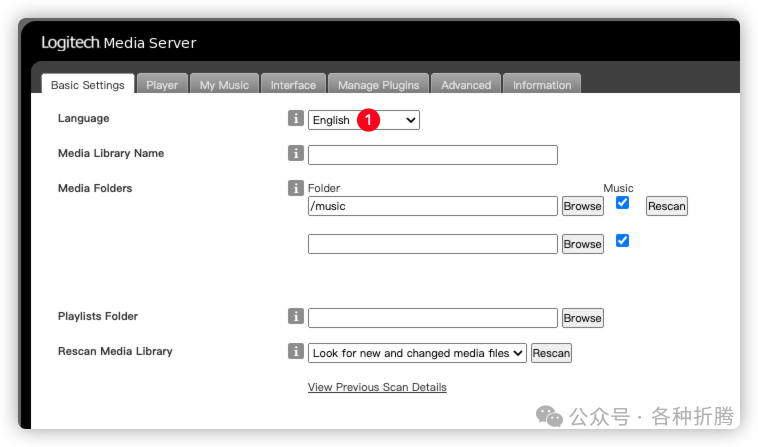Click the Rescan Media Library label

pos(115,351)
